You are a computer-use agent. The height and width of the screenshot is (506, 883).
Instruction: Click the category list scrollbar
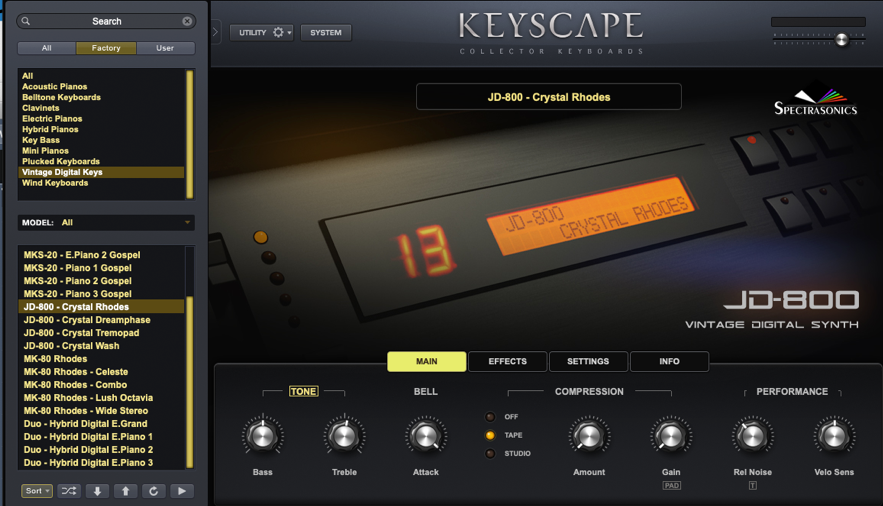coord(190,134)
